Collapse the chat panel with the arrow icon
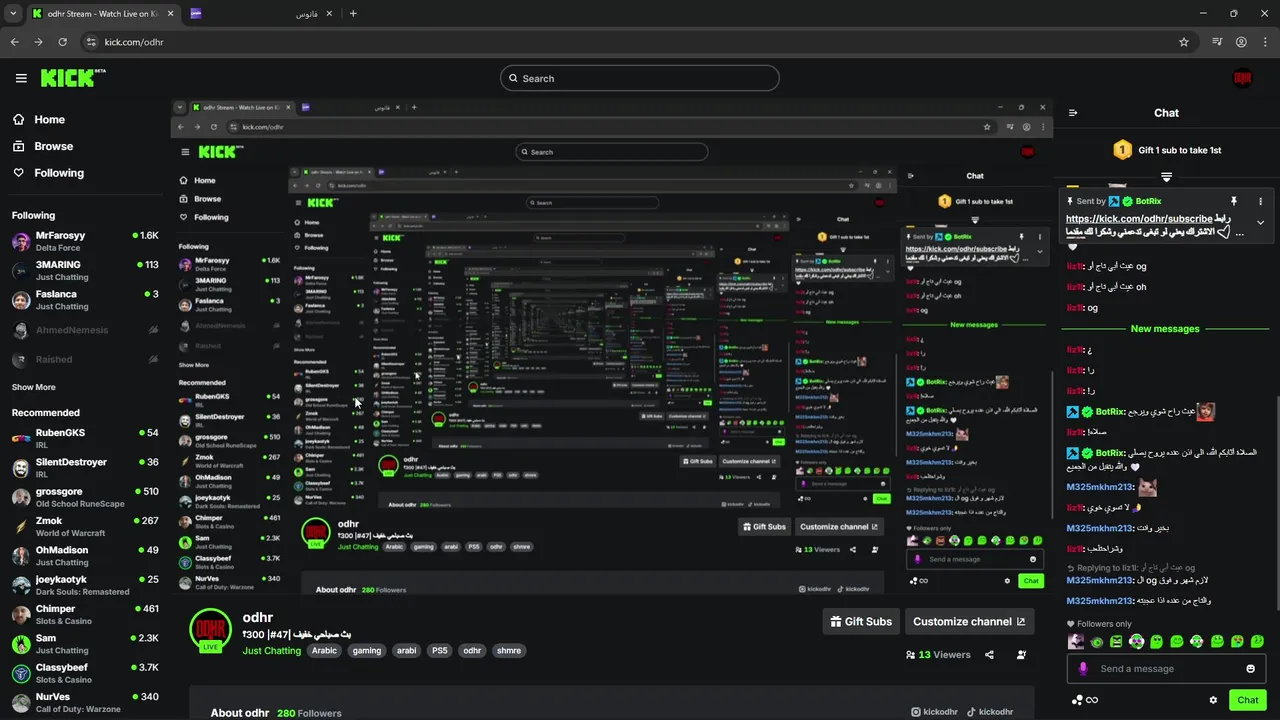The height and width of the screenshot is (720, 1280). (x=1073, y=113)
